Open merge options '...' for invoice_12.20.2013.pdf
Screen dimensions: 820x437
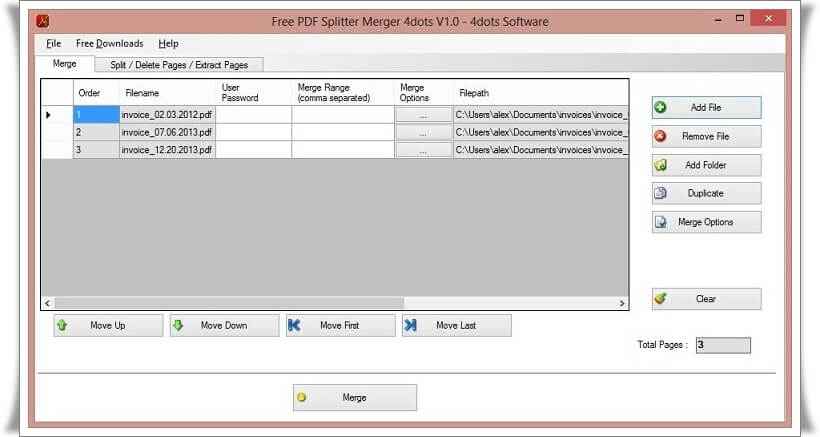coord(423,150)
